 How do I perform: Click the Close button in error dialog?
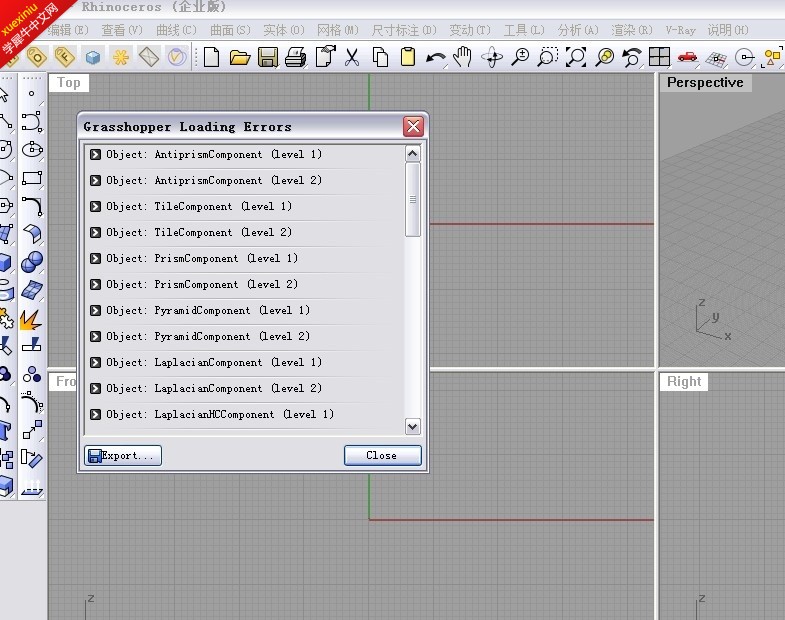point(382,455)
